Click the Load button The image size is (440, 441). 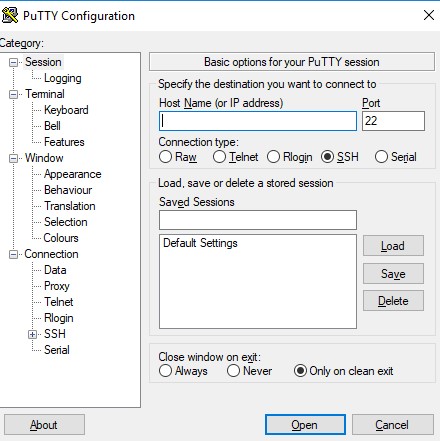393,246
